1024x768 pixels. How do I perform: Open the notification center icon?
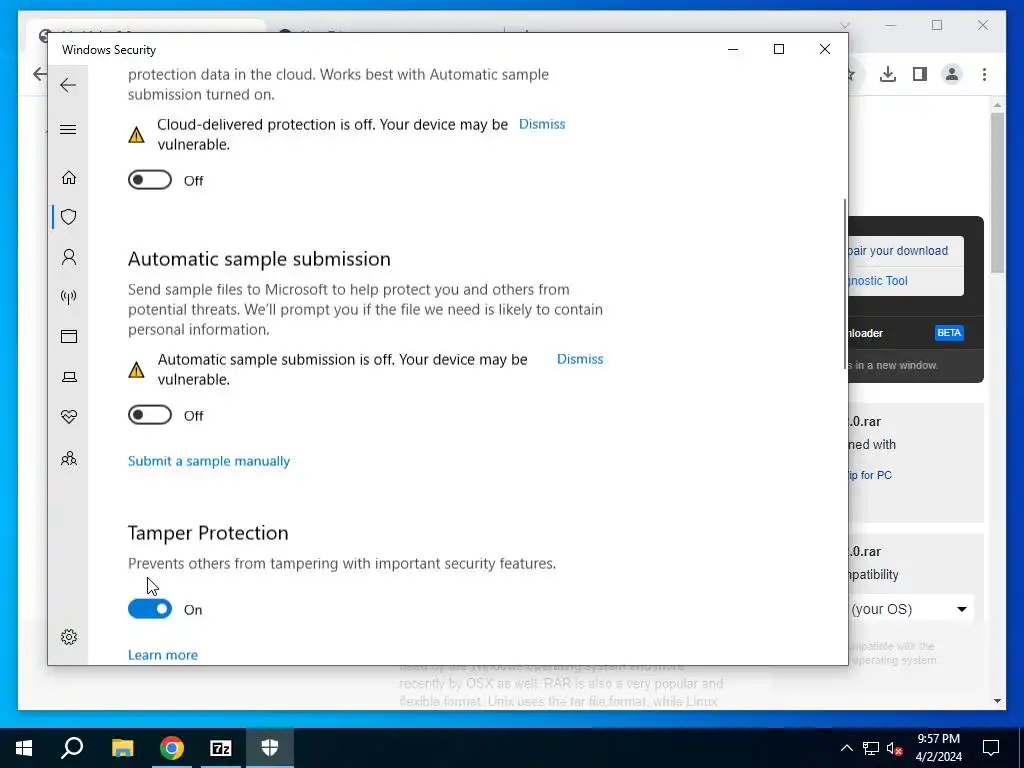[x=991, y=748]
